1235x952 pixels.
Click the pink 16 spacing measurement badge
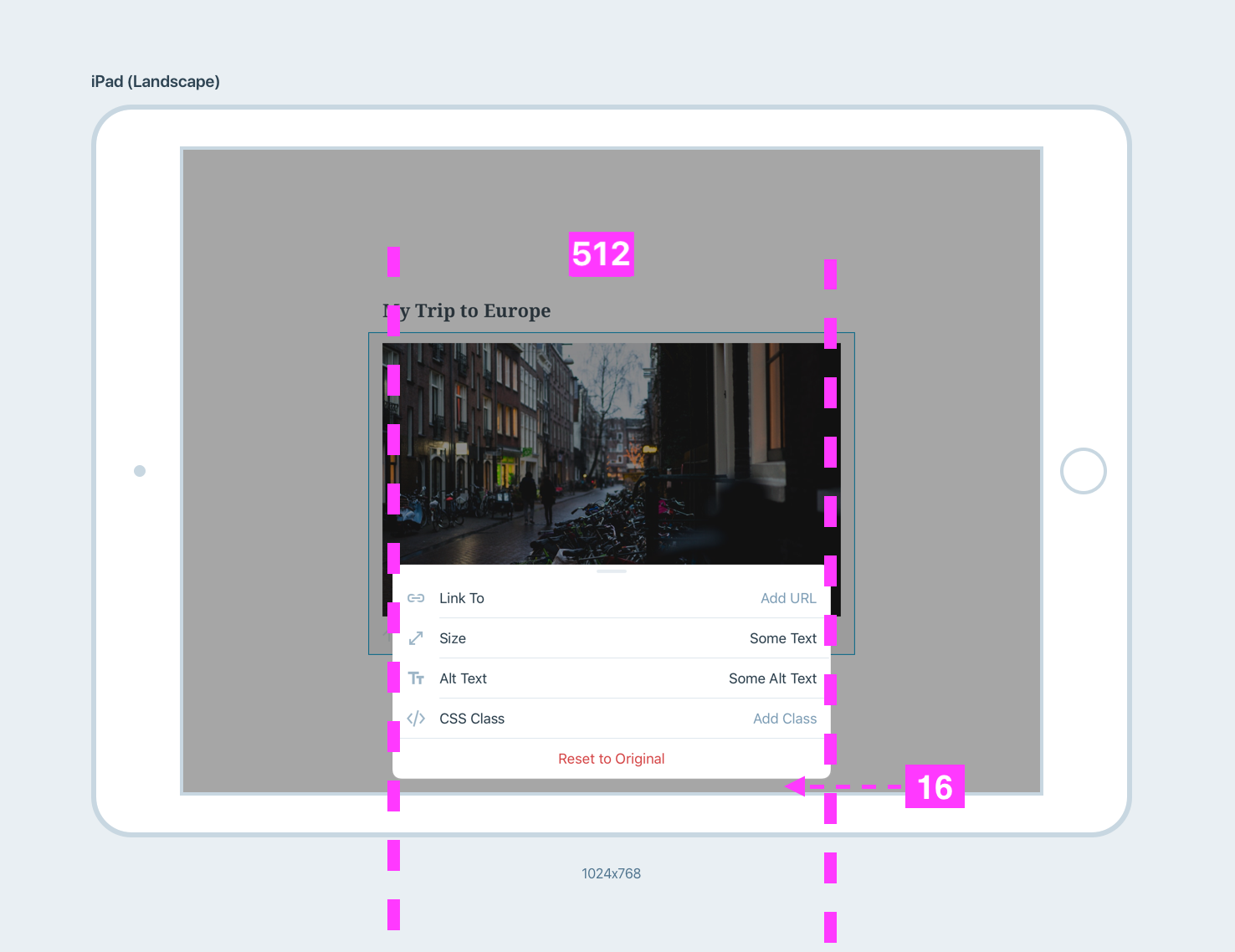pyautogui.click(x=935, y=786)
